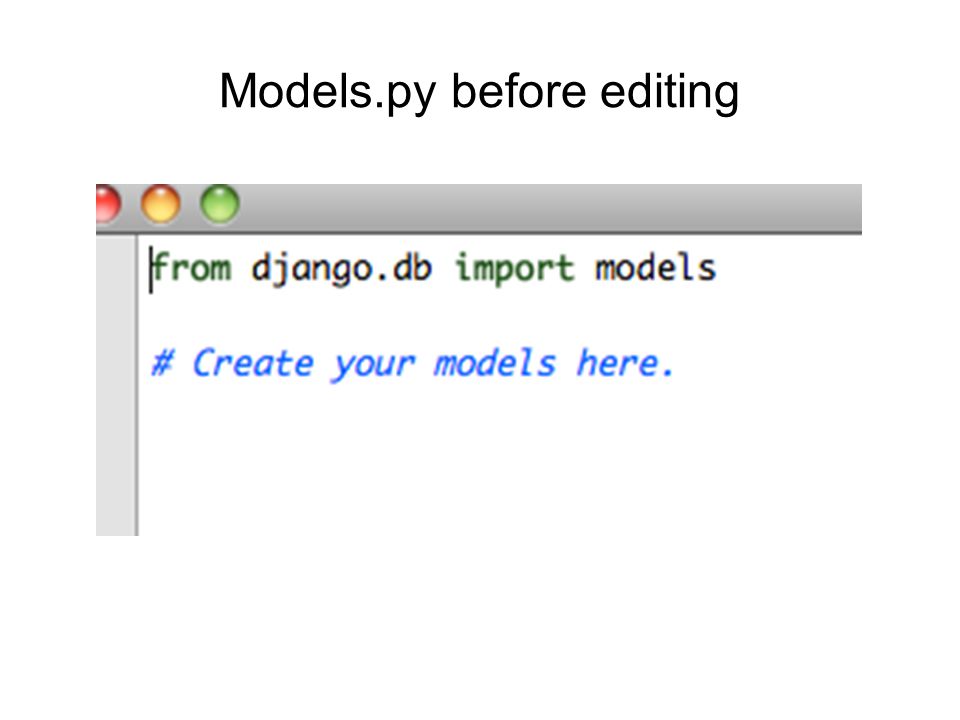Click the red close window button

click(x=107, y=204)
